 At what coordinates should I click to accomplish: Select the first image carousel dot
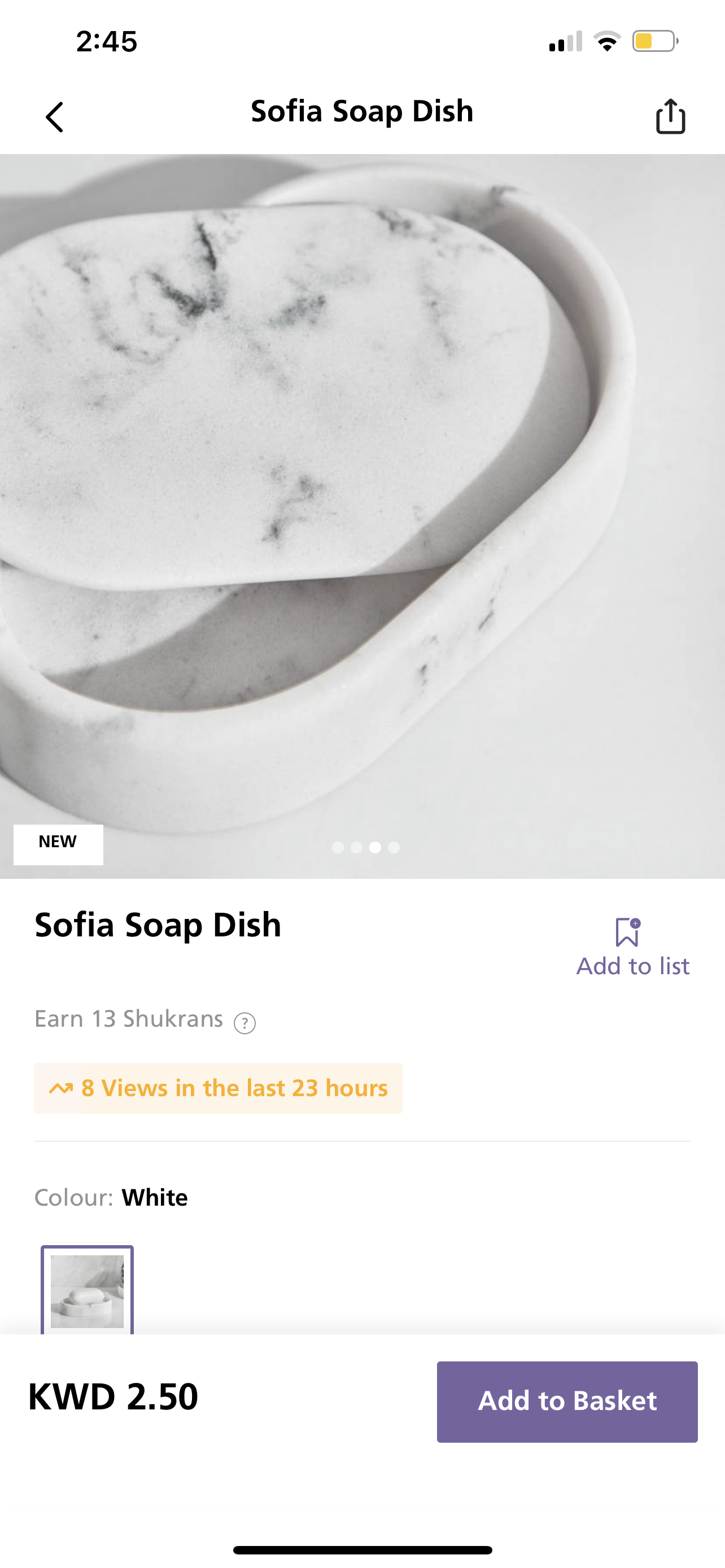[338, 847]
